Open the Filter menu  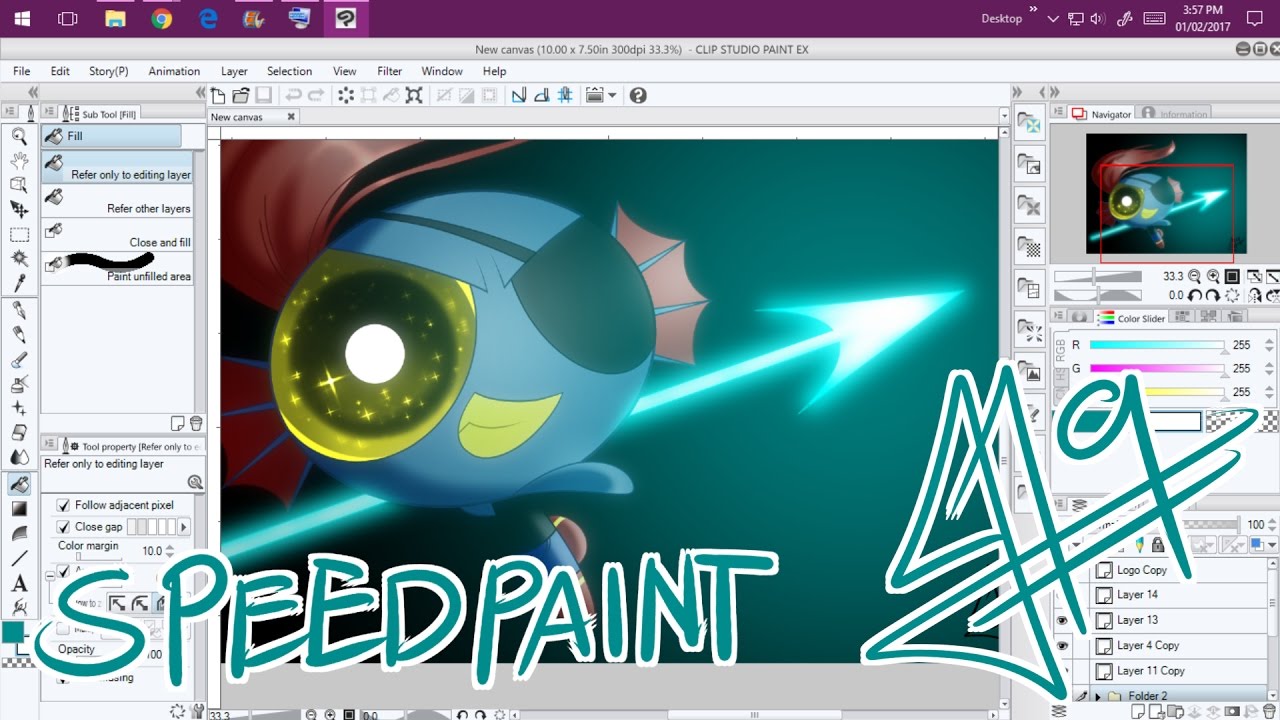(x=390, y=71)
